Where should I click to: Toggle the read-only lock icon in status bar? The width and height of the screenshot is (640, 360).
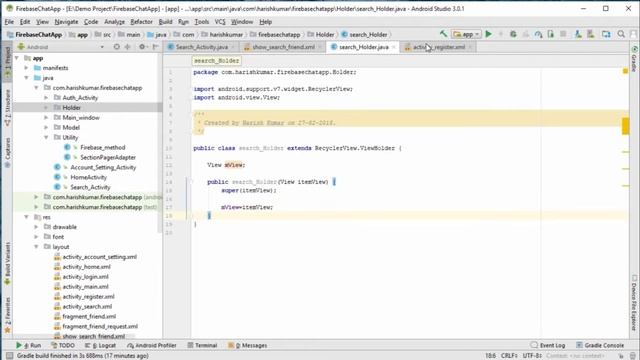click(x=621, y=356)
